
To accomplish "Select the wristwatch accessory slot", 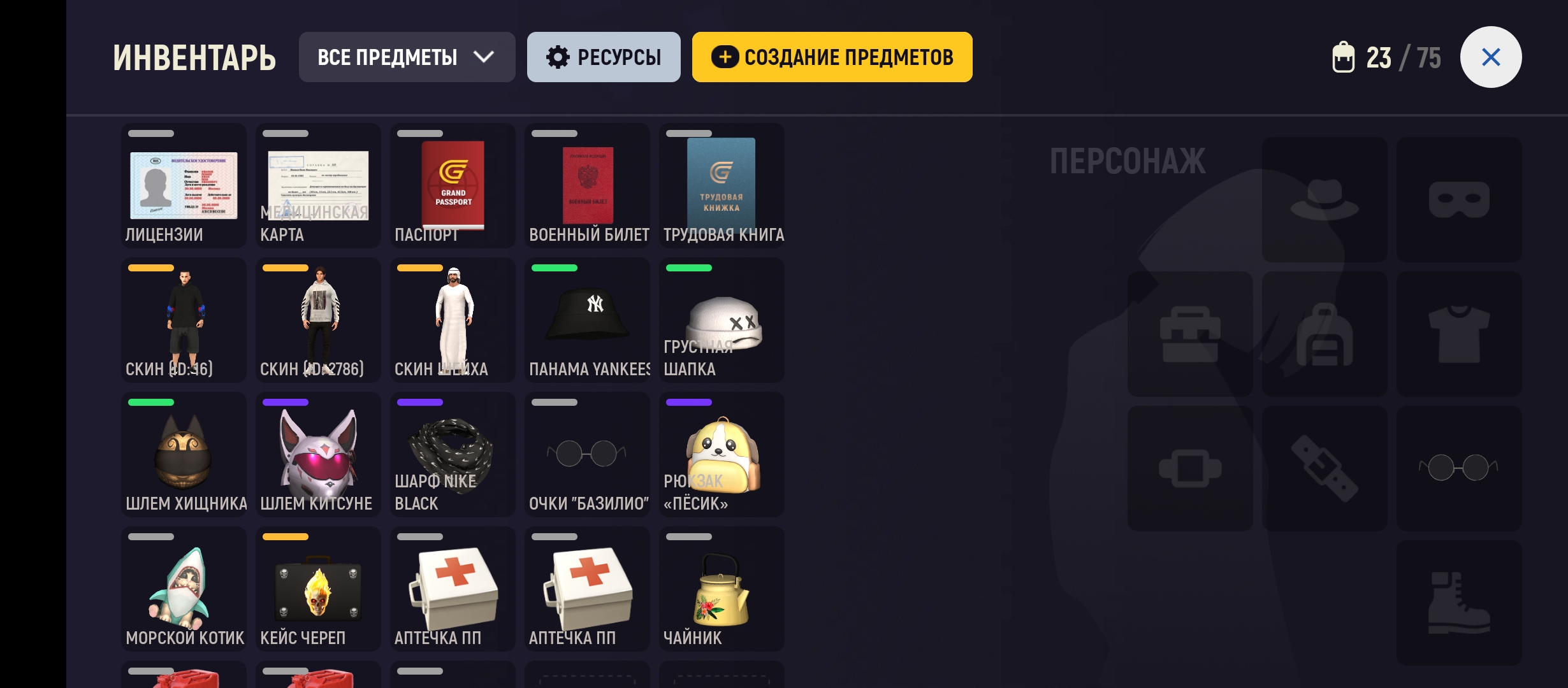I will click(x=1190, y=468).
